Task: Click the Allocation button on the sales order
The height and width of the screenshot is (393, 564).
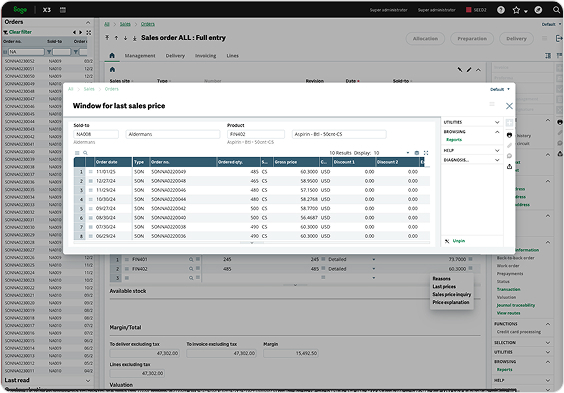Action: point(425,38)
